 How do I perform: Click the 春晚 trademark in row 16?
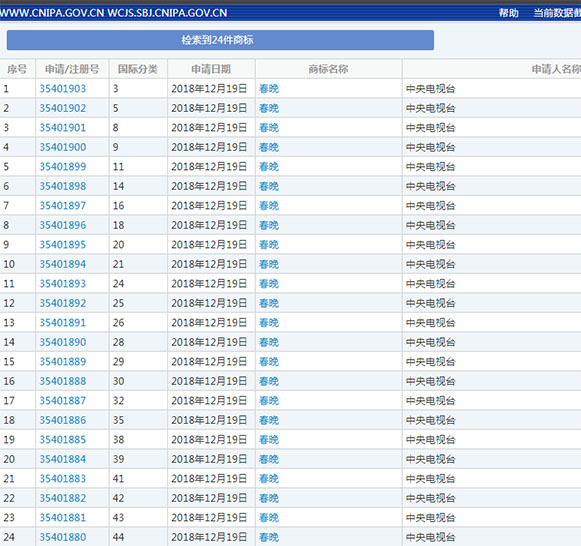269,381
